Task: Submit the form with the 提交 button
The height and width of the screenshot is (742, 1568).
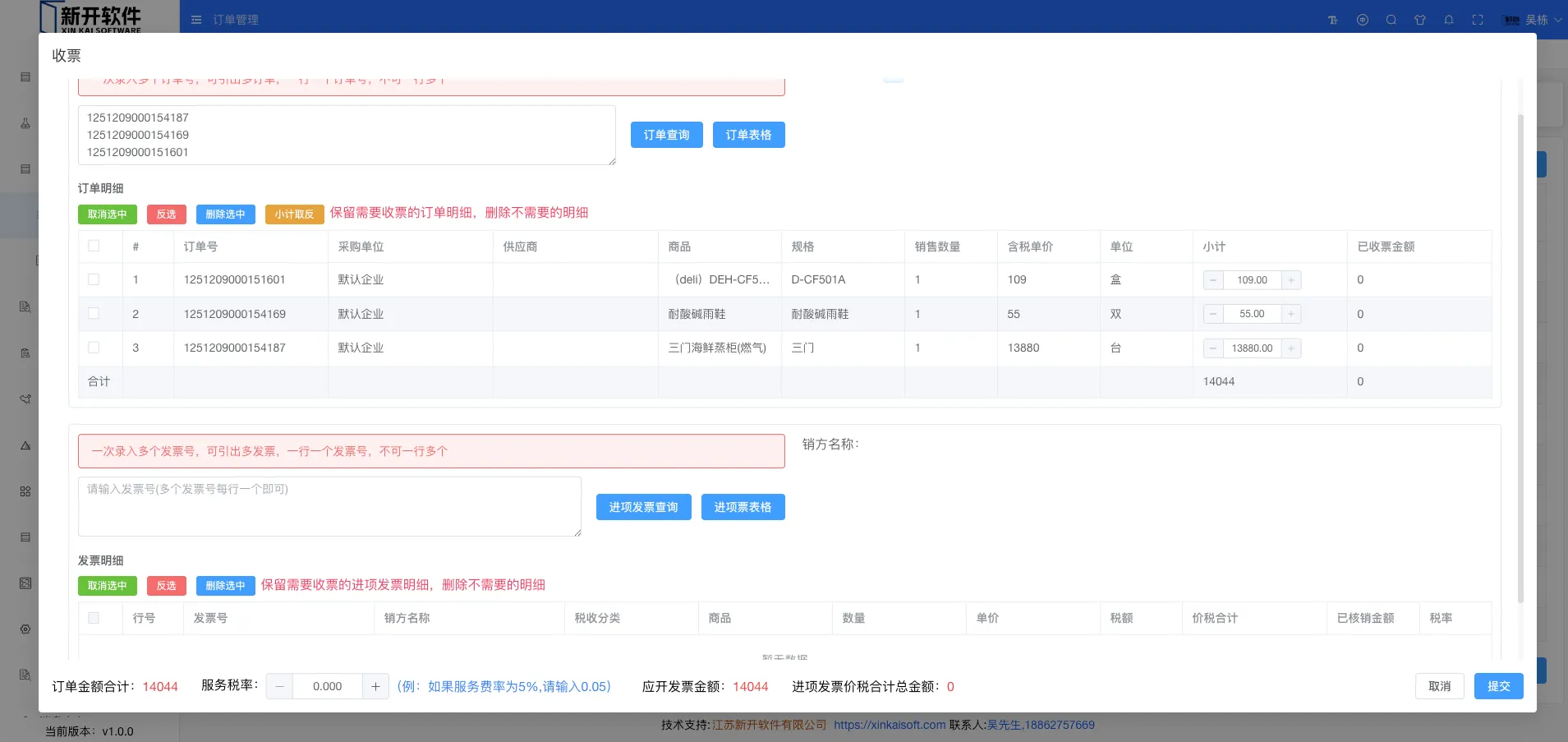Action: (1498, 686)
